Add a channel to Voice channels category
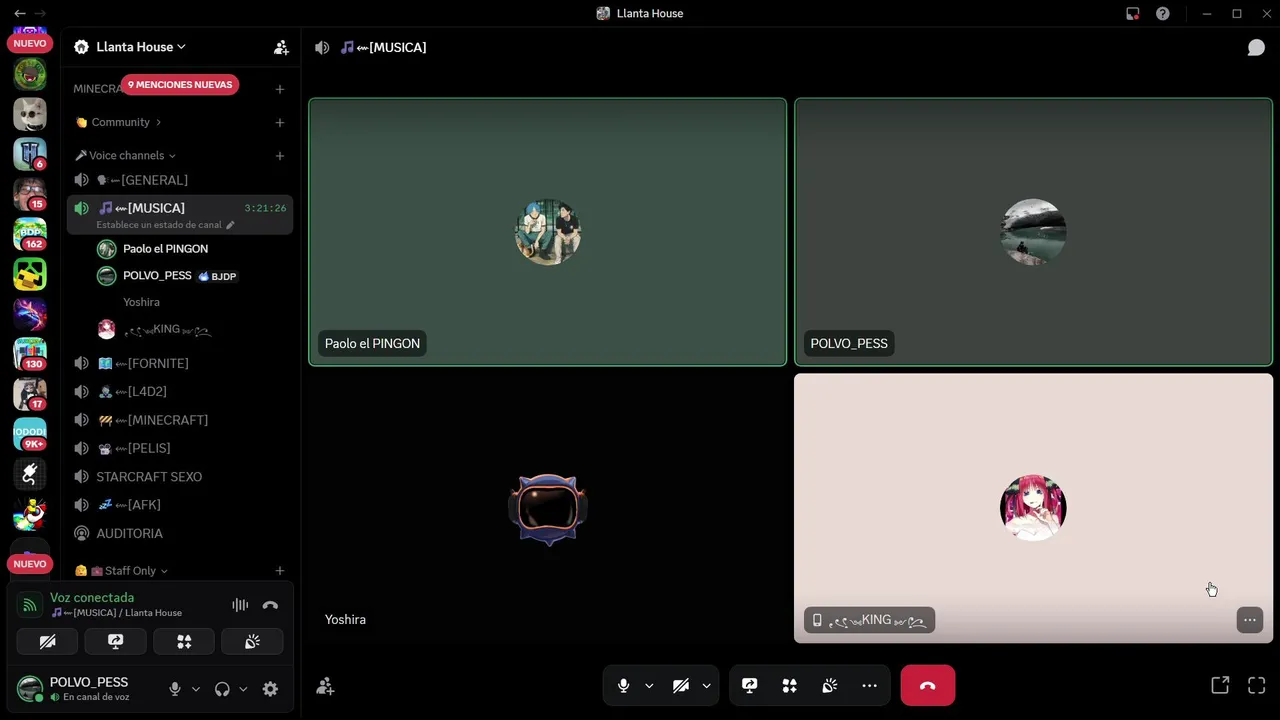 click(280, 156)
